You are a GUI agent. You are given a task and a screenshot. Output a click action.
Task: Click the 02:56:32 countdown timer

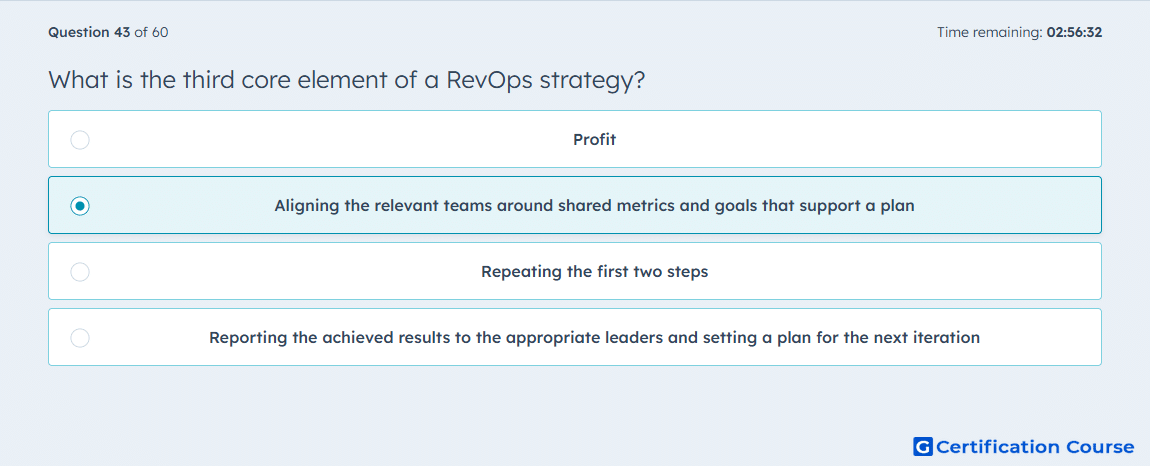[x=1074, y=32]
